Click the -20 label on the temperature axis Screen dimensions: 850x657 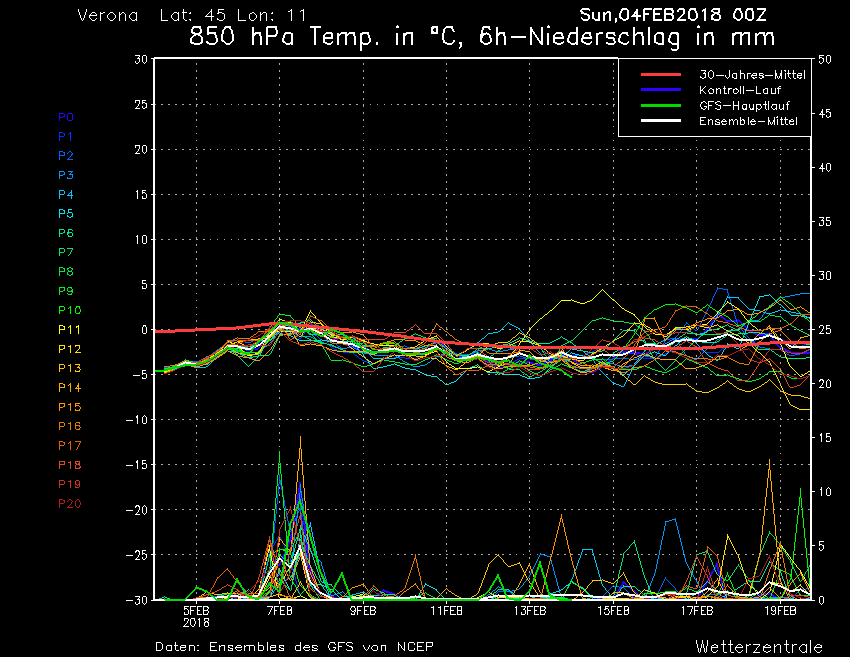[x=137, y=510]
